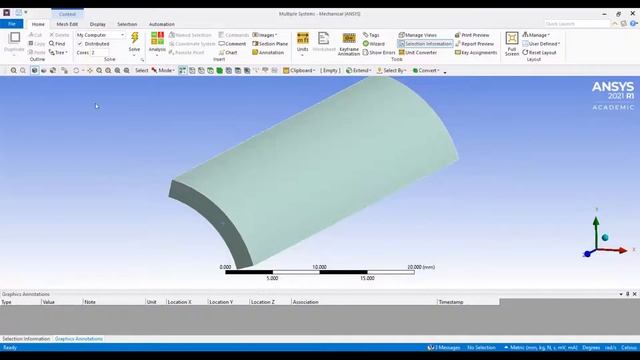Screen dimensions: 640x360
Task: Click Reset Layout
Action: point(539,53)
